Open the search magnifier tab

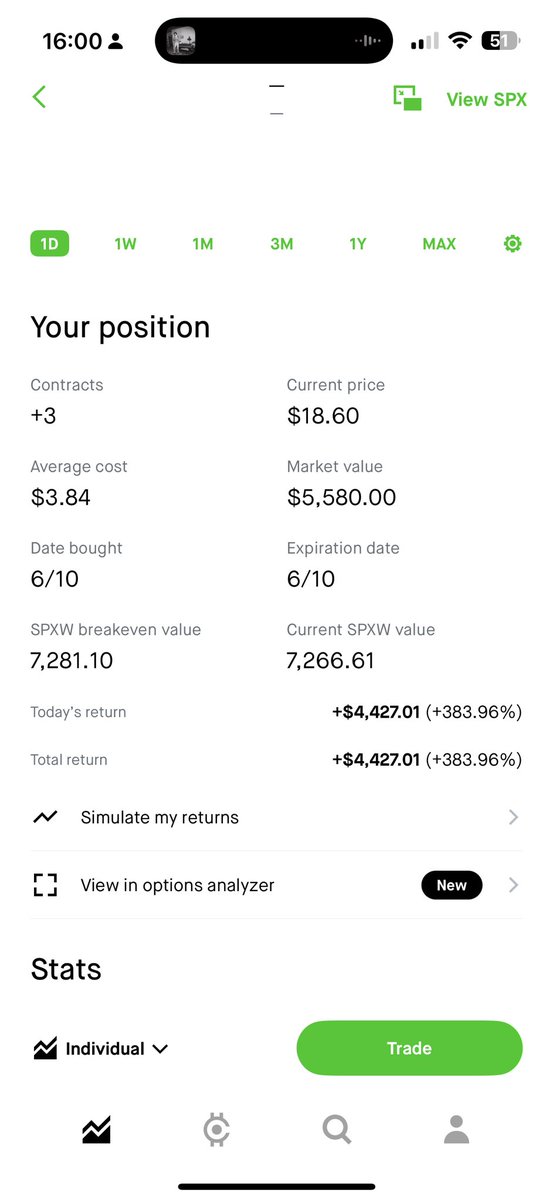[337, 1130]
